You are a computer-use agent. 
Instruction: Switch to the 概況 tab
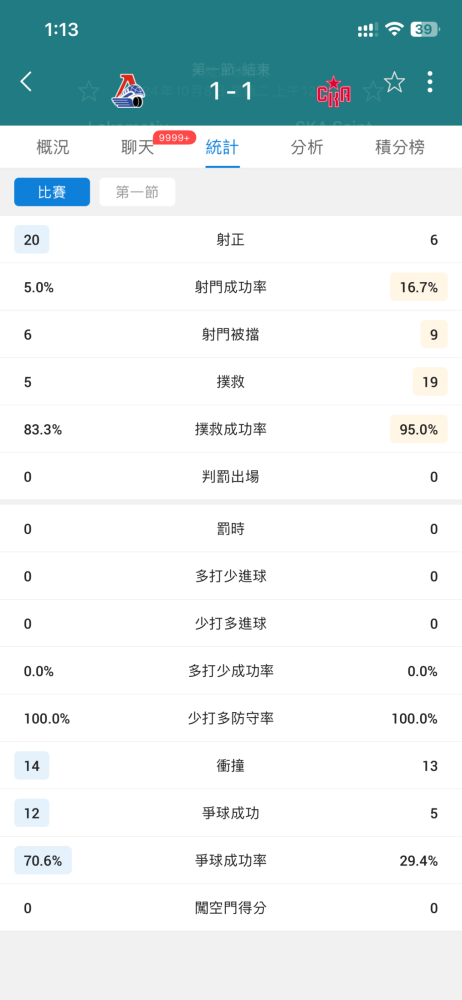[x=53, y=148]
